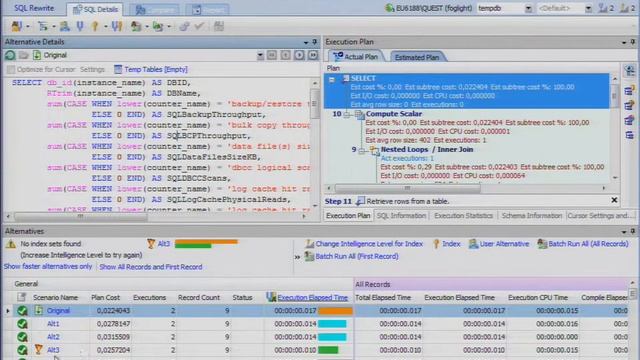This screenshot has height=360, width=640.
Task: Click the green refresh icon in Alternative Details
Action: point(10,55)
